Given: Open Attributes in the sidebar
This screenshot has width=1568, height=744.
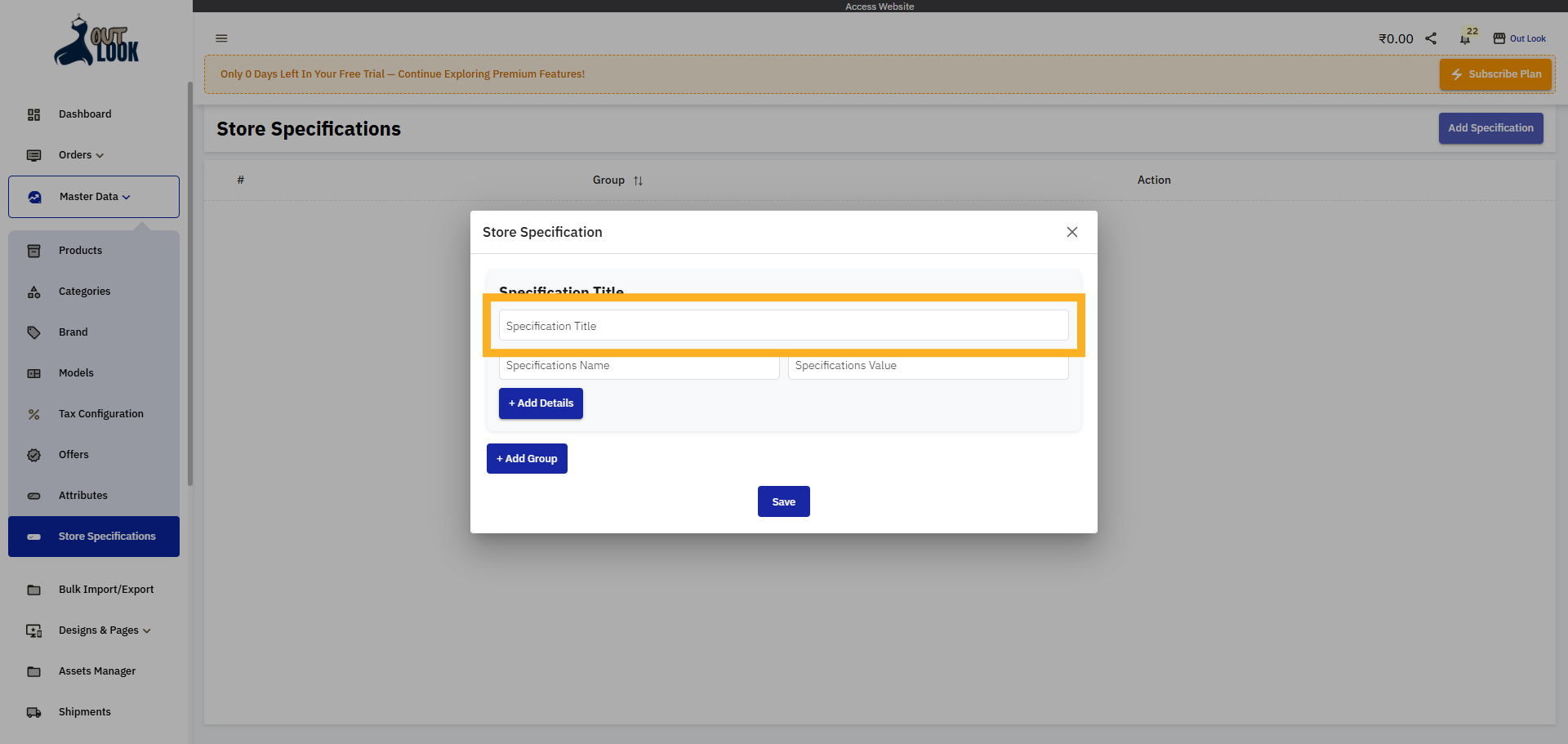Looking at the screenshot, I should click(82, 495).
